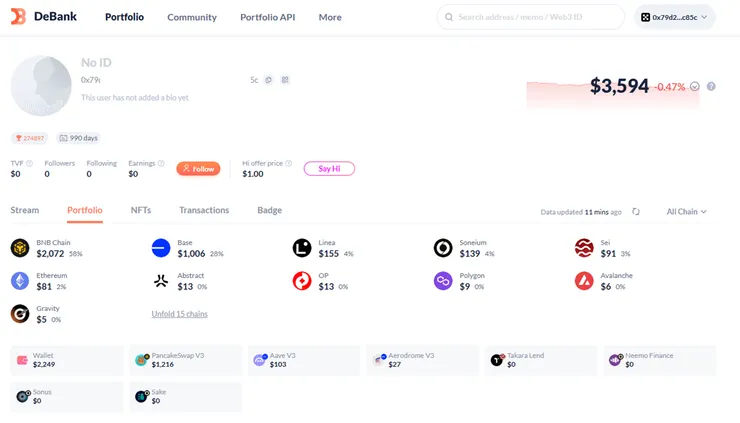This screenshot has width=740, height=423.
Task: Expand the balance change dropdown arrow
Action: (695, 86)
